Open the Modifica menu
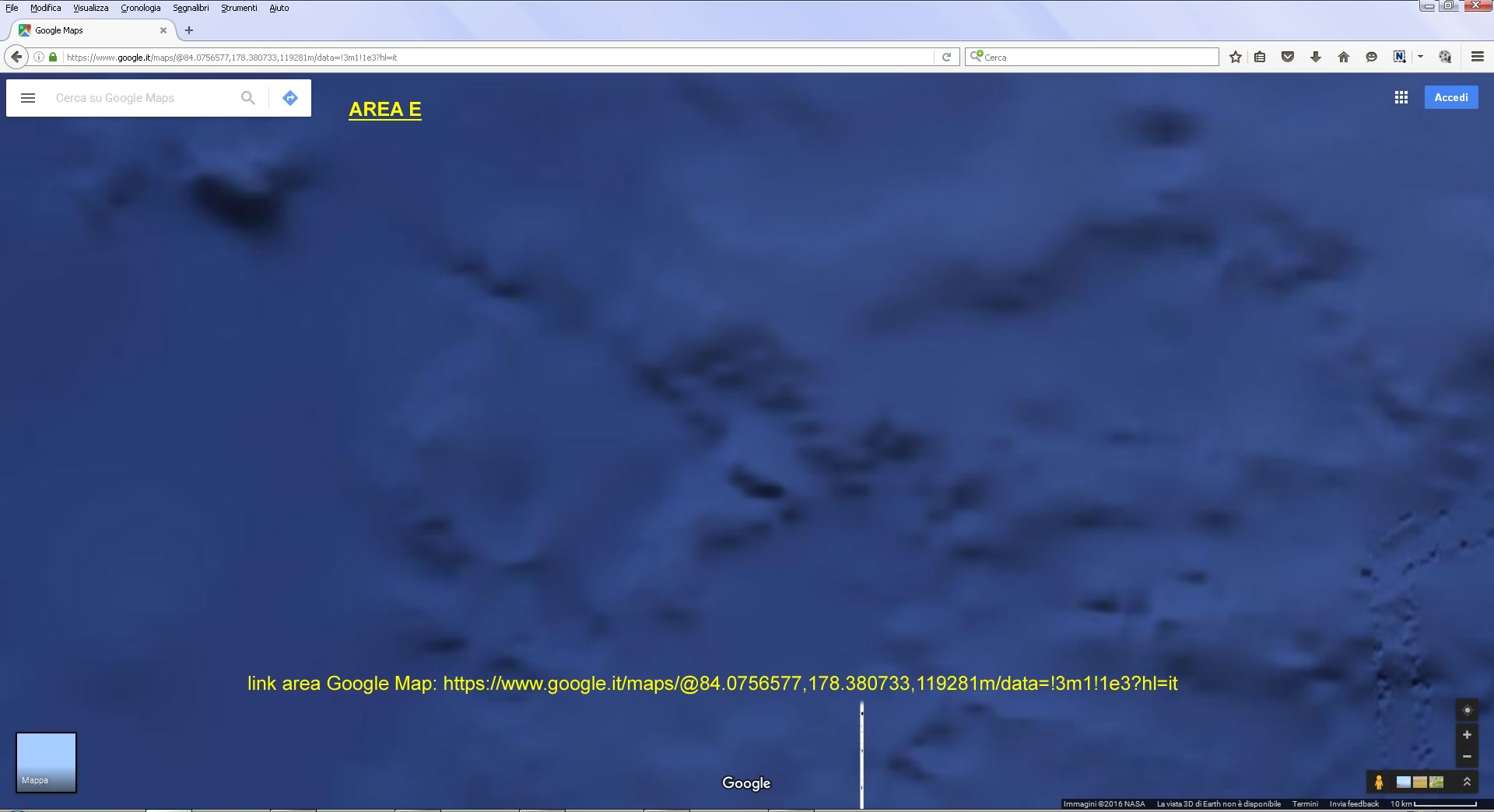Screen dimensions: 1494x812 point(46,8)
